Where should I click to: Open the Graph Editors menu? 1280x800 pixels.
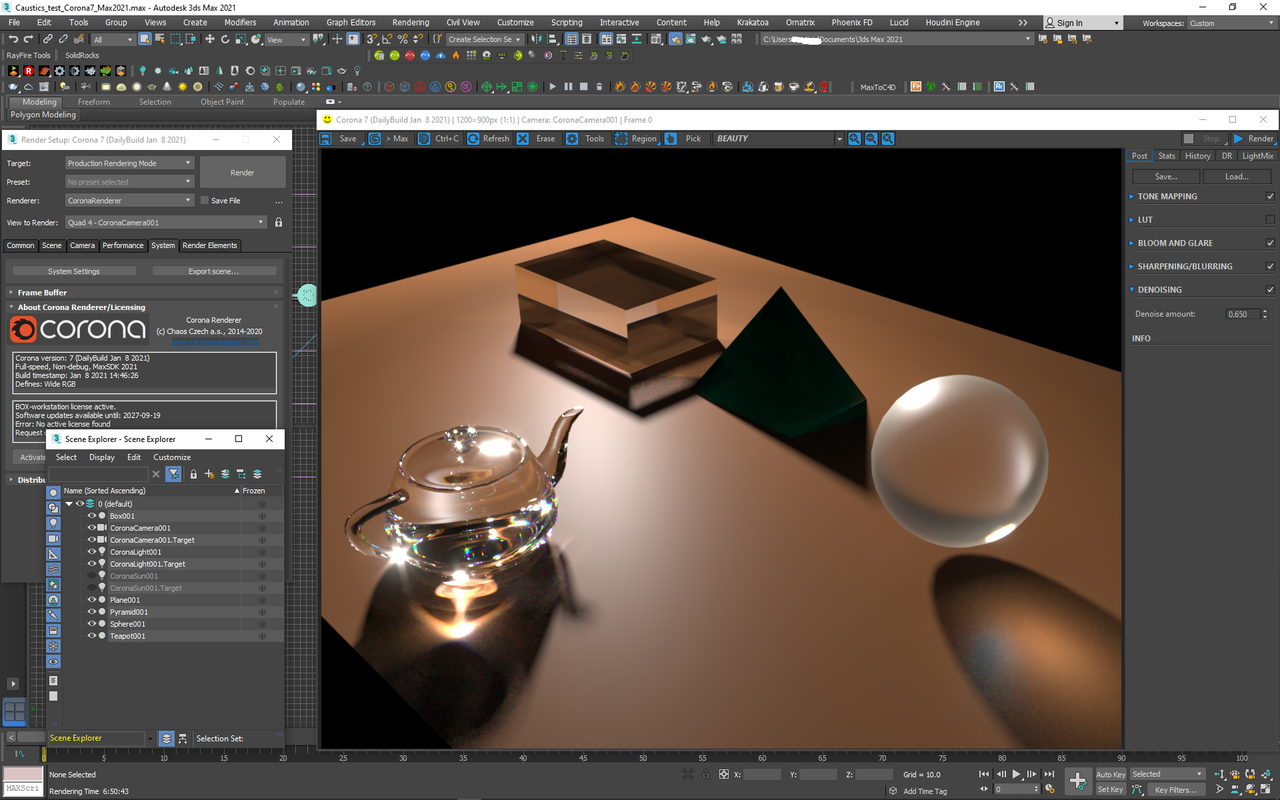tap(351, 22)
